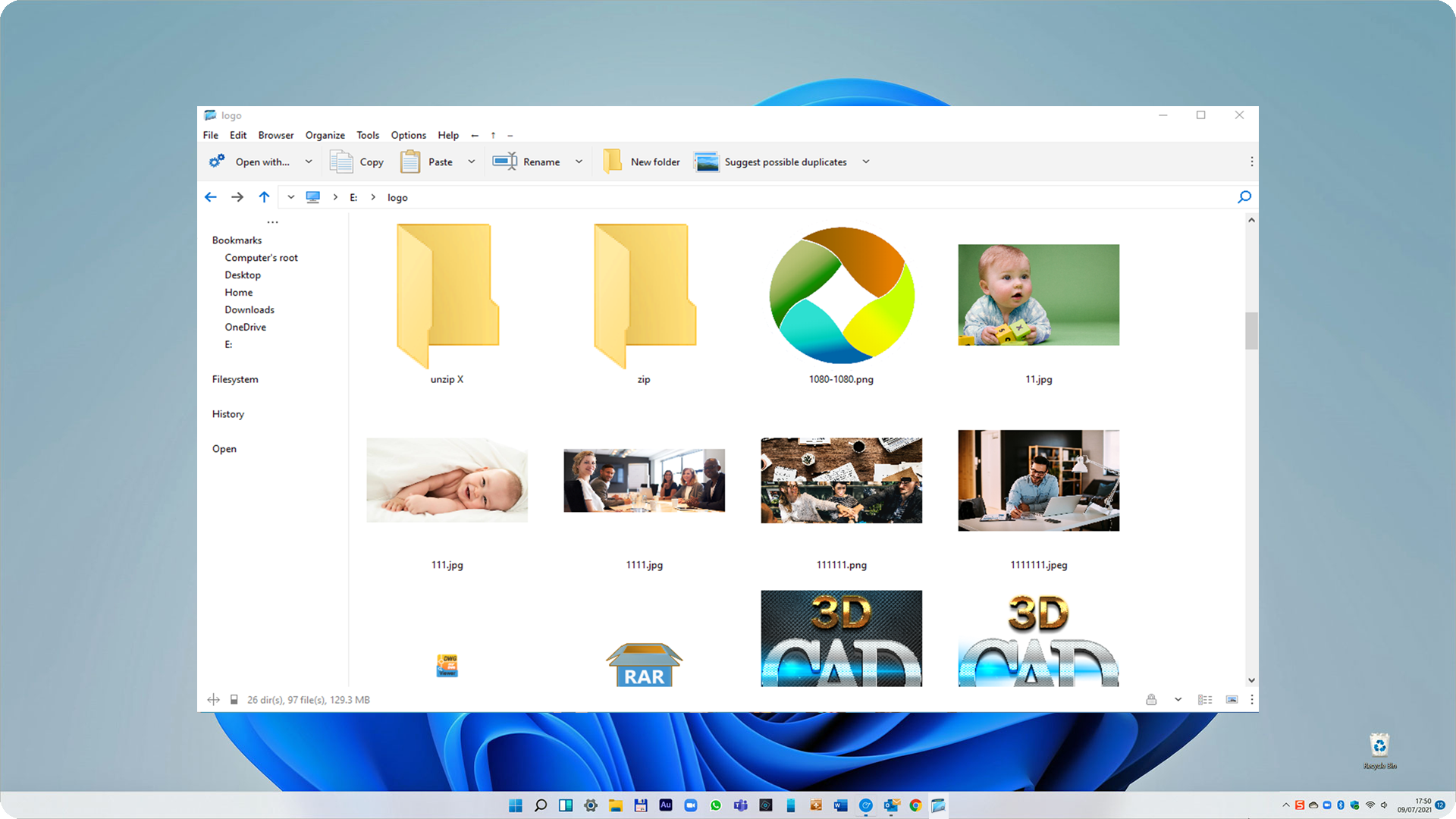
Task: Expand the Open with dropdown arrow
Action: pos(309,162)
